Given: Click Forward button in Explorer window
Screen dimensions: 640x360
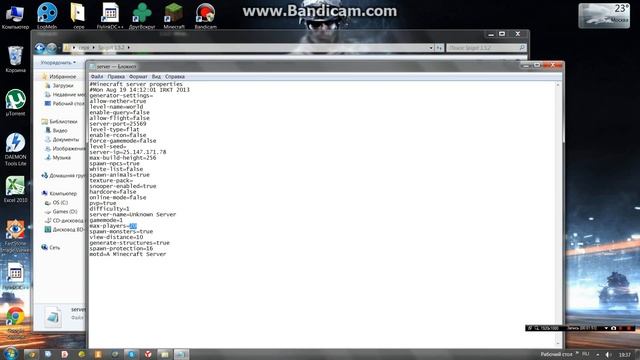Looking at the screenshot, I should point(51,48).
